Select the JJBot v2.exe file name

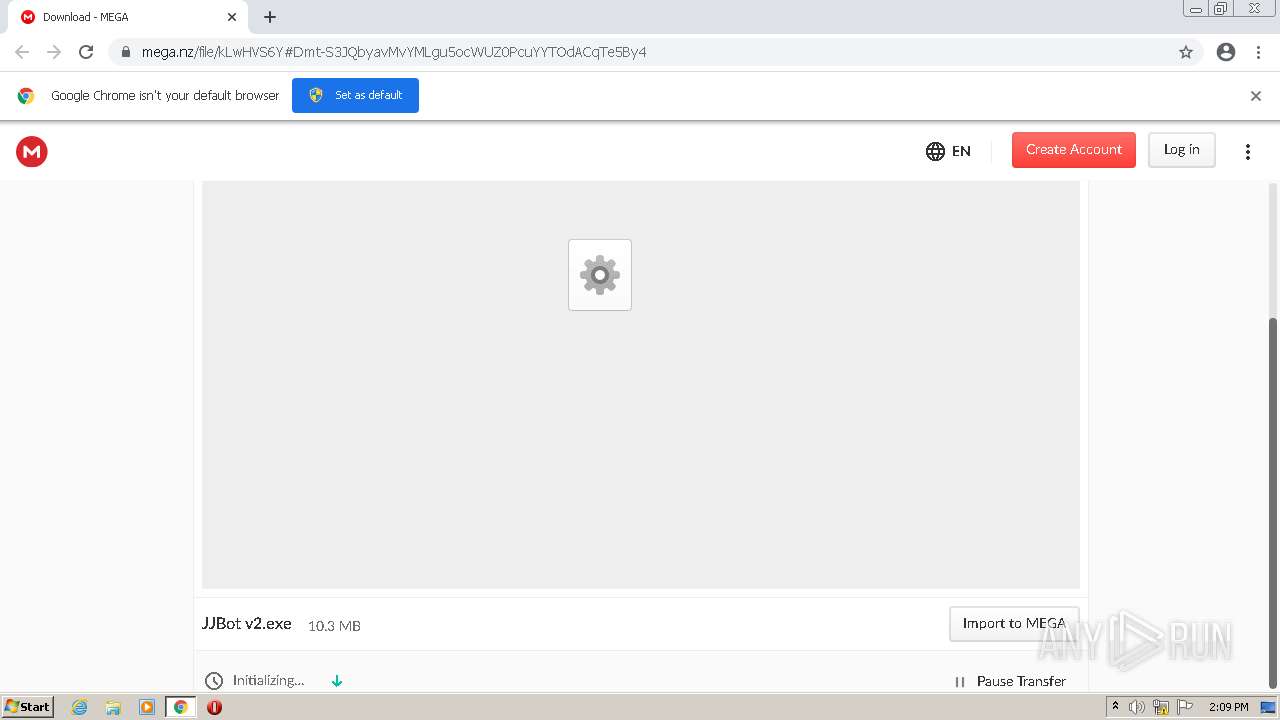[247, 623]
